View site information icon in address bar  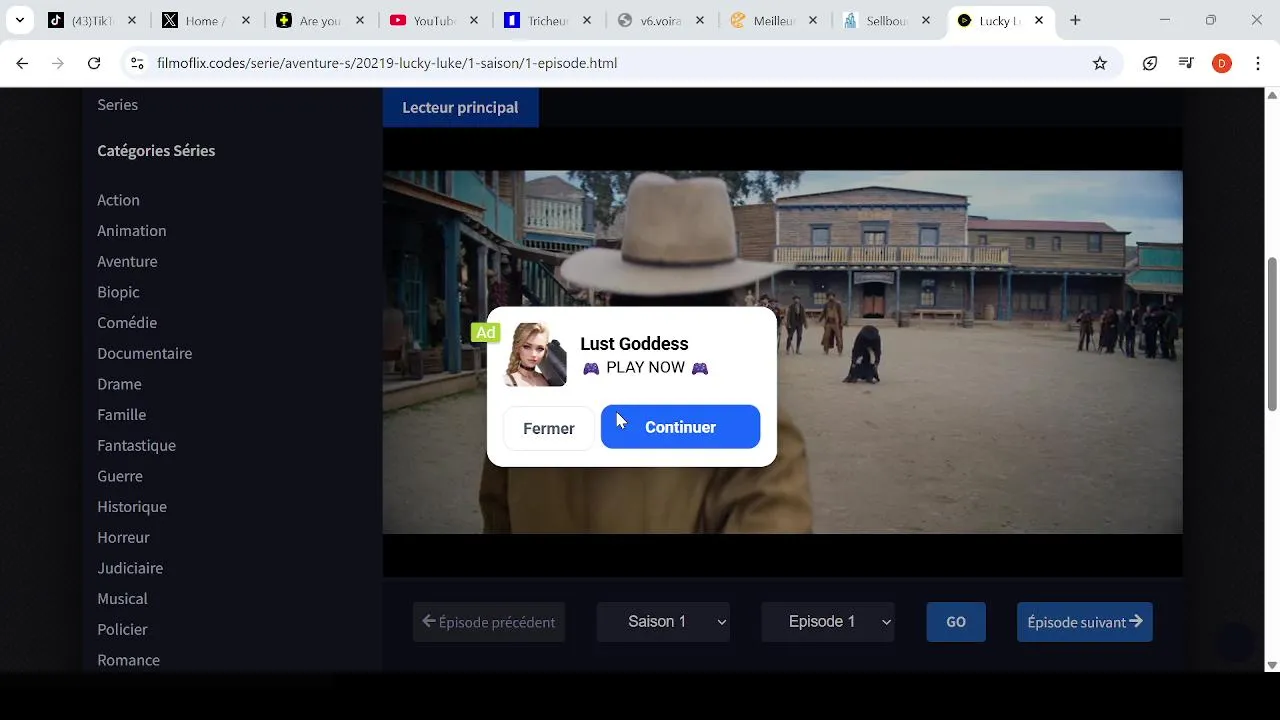point(137,63)
